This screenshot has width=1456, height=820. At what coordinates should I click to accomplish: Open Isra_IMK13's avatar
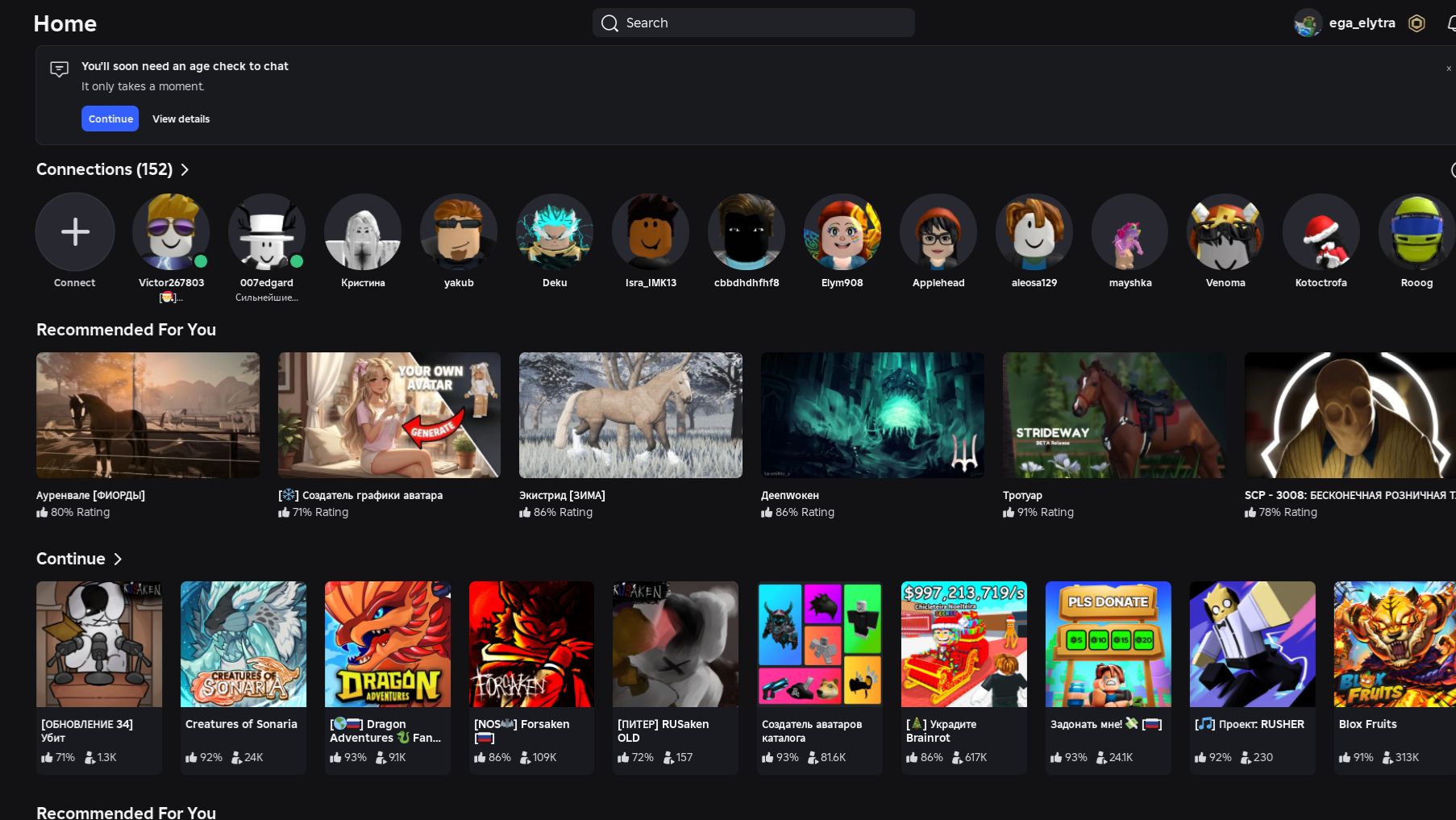point(651,232)
